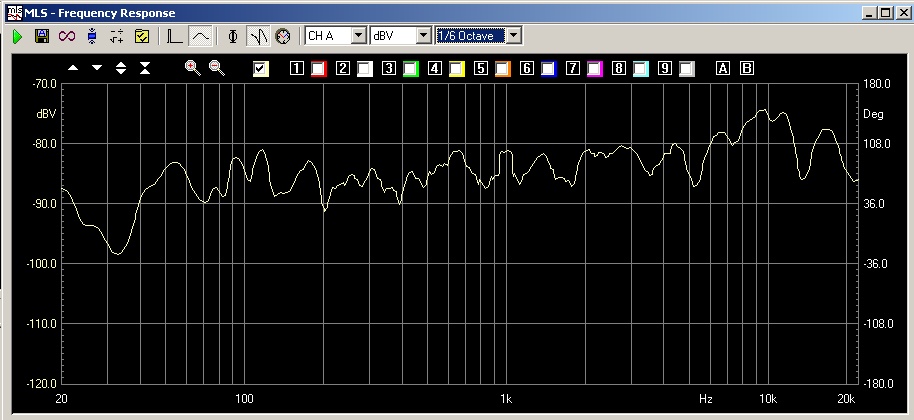Viewport: 914px width, 420px height.
Task: Open the checklist settings icon in toolbar
Action: pos(141,36)
